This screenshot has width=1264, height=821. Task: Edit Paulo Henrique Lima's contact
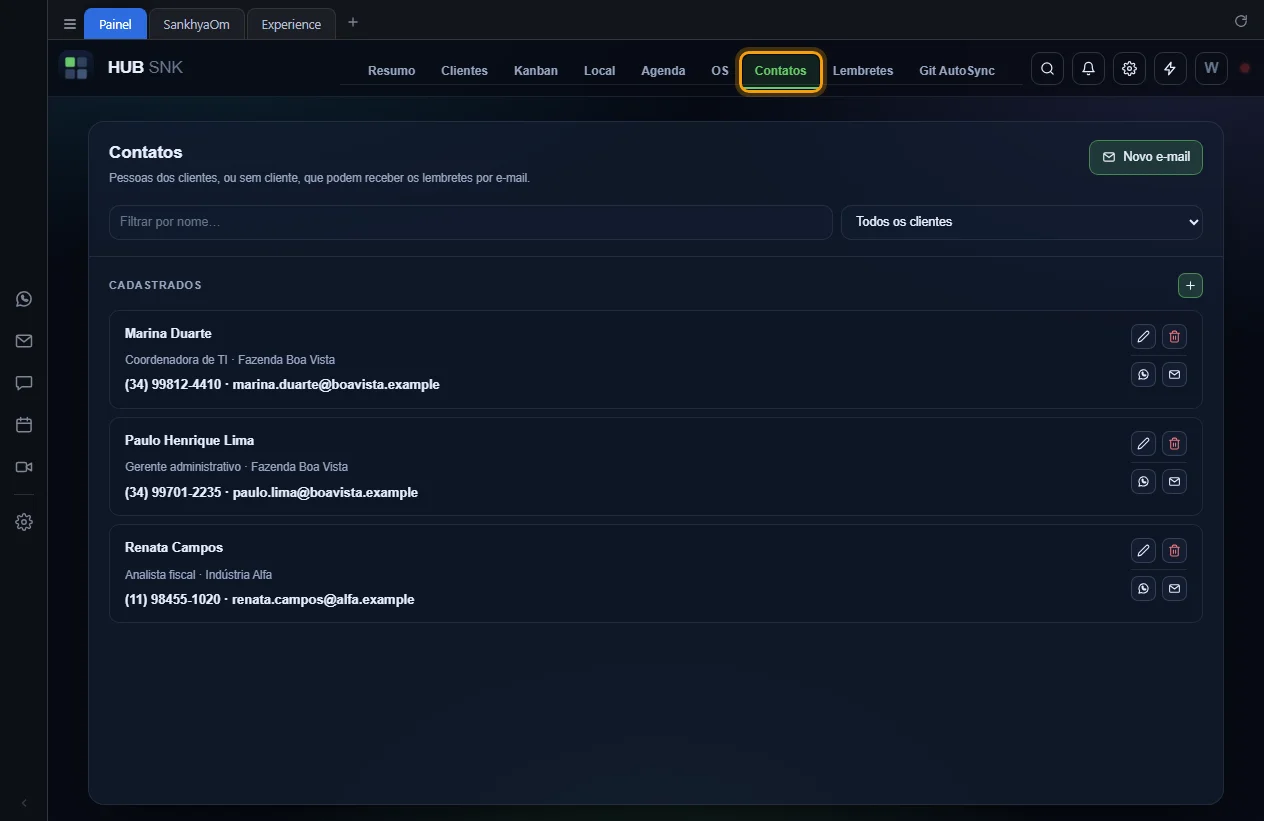(1143, 444)
